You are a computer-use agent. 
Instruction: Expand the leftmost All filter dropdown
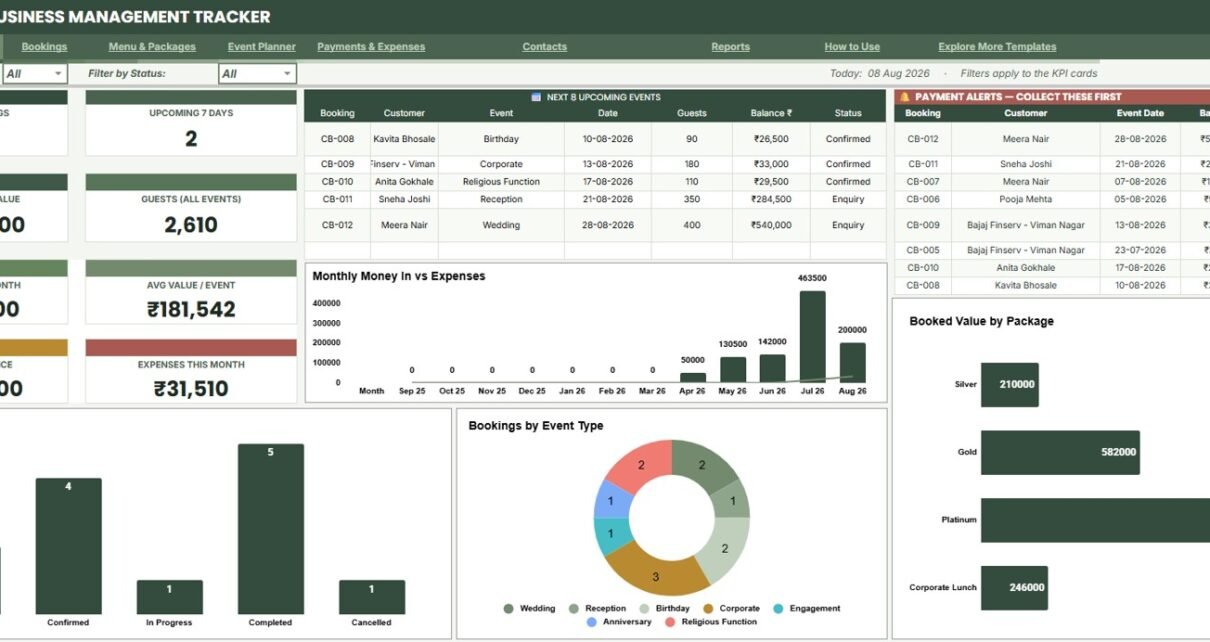(34, 73)
